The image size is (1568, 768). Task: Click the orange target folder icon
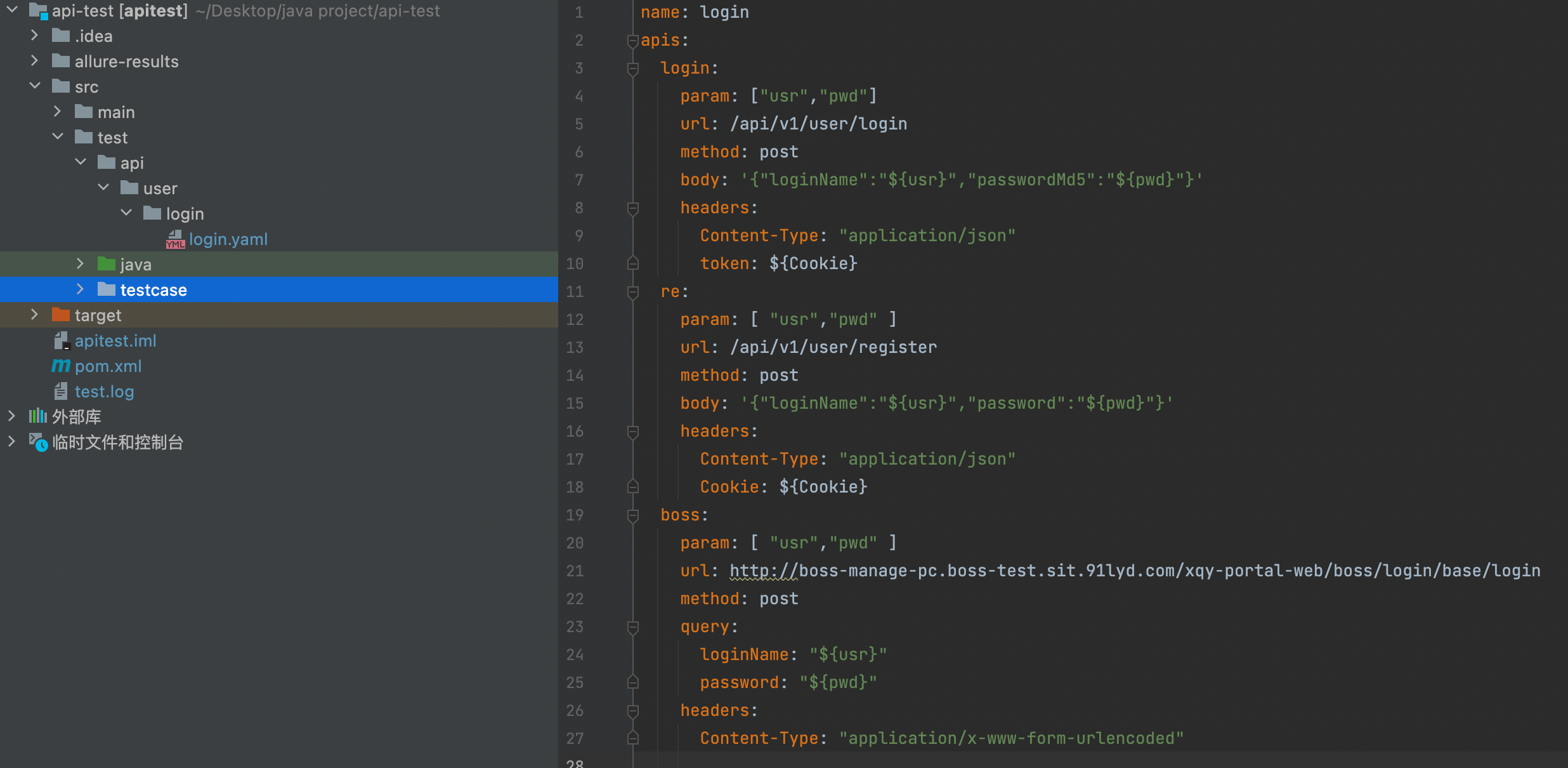click(x=61, y=315)
